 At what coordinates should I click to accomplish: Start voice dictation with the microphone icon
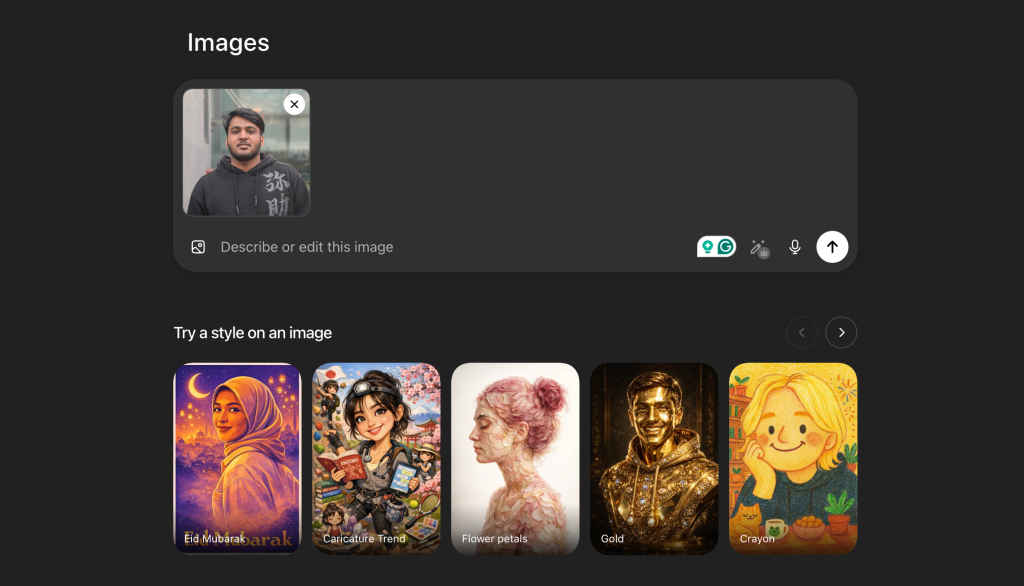pos(795,247)
